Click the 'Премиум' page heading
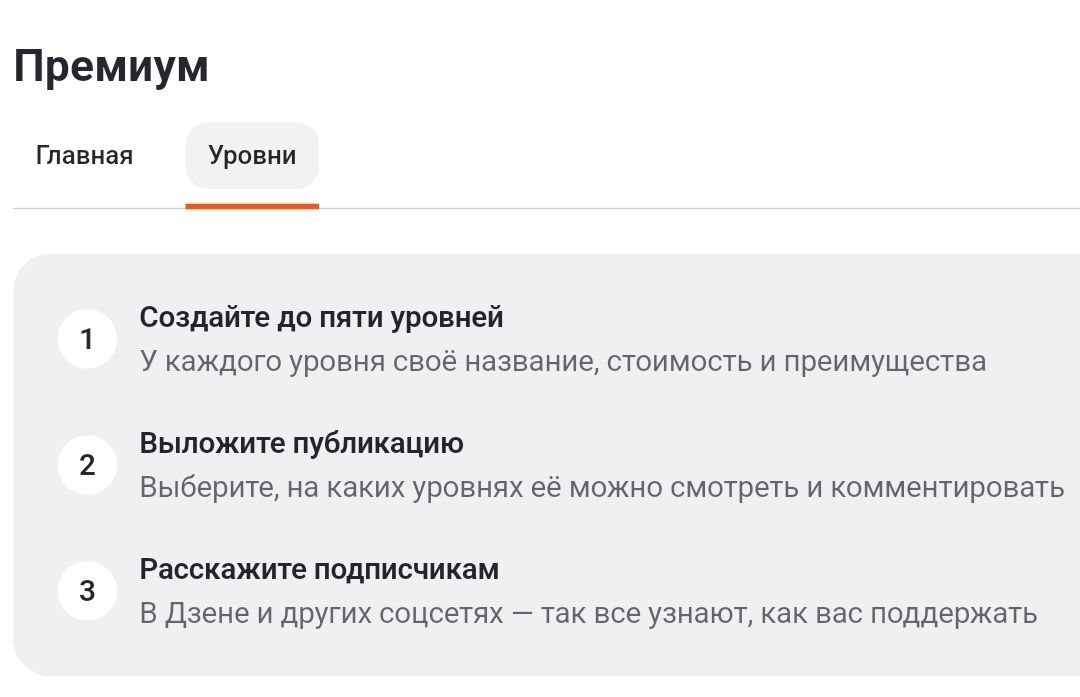The width and height of the screenshot is (1080, 697). [110, 67]
